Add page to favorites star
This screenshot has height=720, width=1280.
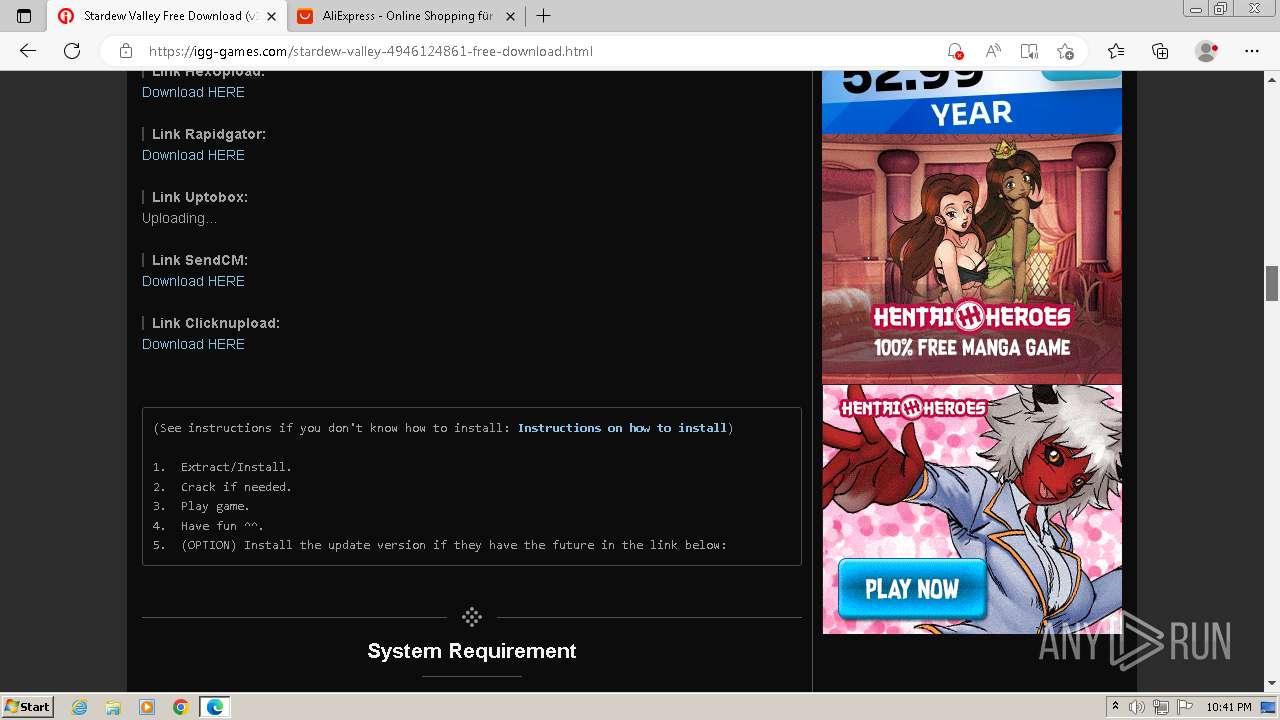(1066, 51)
